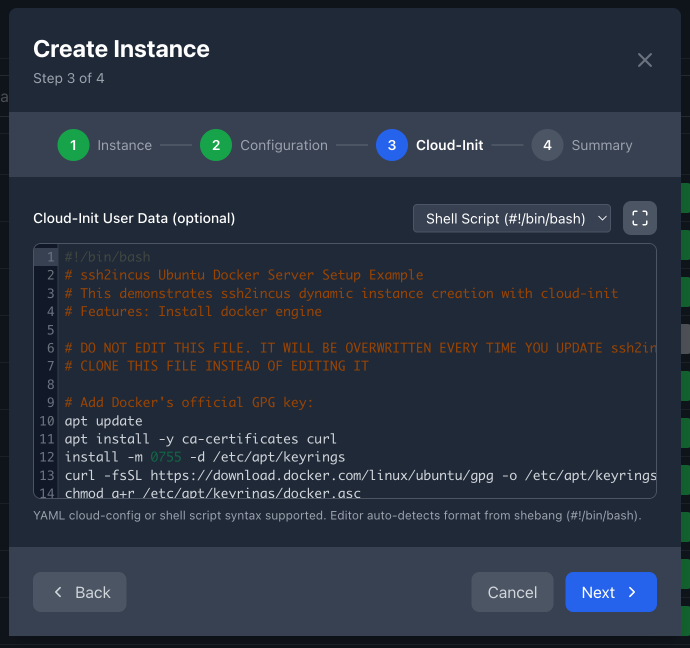Viewport: 690px width, 648px height.
Task: Close the Create Instance dialog
Action: pyautogui.click(x=645, y=60)
